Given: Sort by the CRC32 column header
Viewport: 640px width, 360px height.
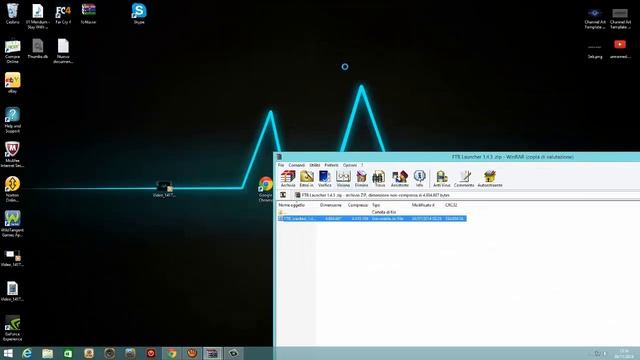Looking at the screenshot, I should (x=451, y=205).
